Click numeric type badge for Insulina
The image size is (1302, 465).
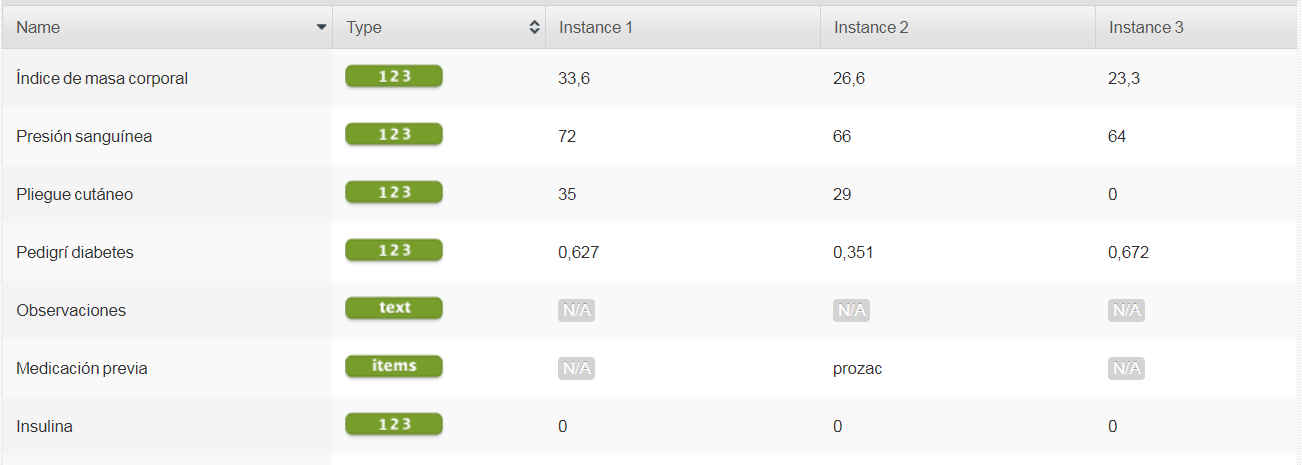coord(394,425)
